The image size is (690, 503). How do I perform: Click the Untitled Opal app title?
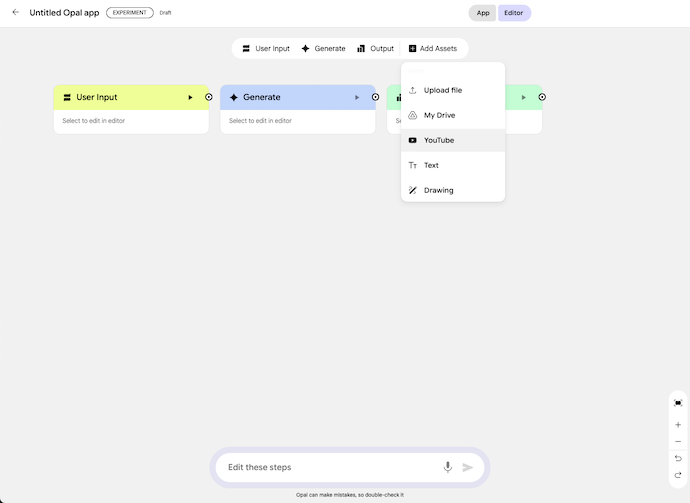(x=64, y=13)
